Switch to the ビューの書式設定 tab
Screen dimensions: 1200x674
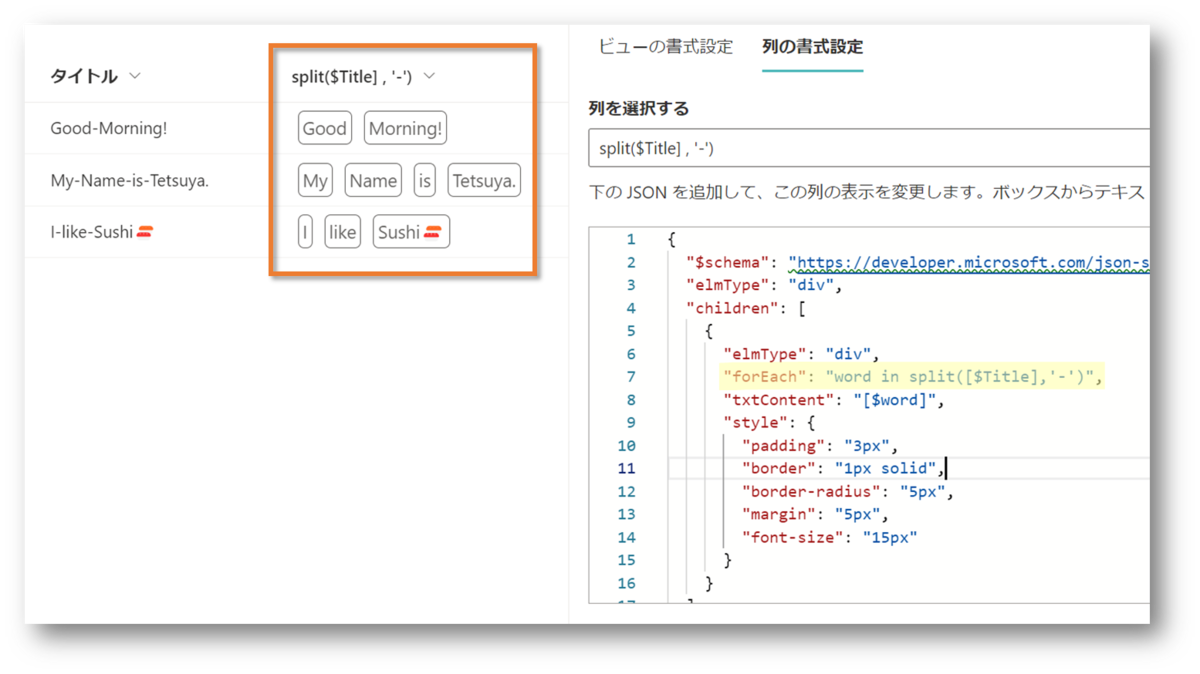(665, 47)
